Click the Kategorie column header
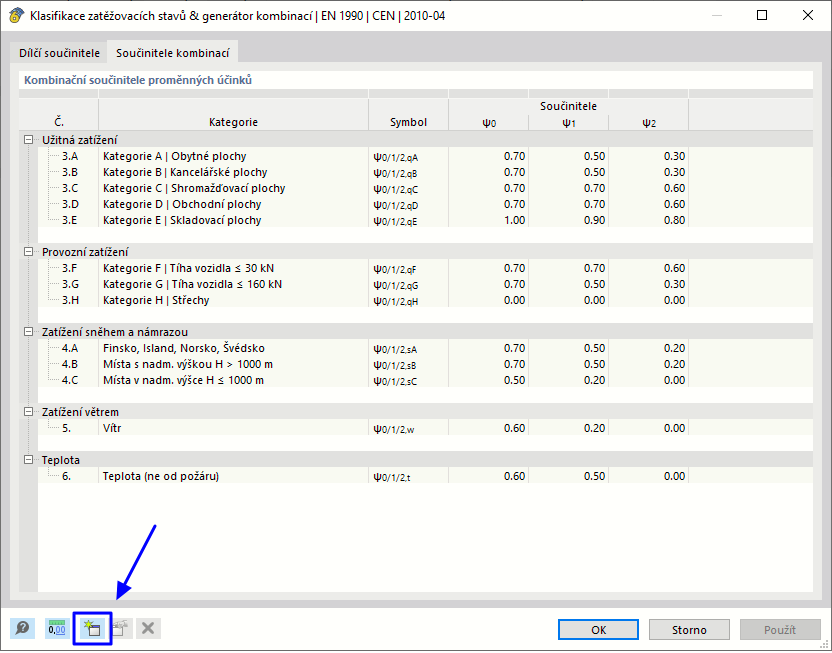This screenshot has width=832, height=653. [x=233, y=123]
